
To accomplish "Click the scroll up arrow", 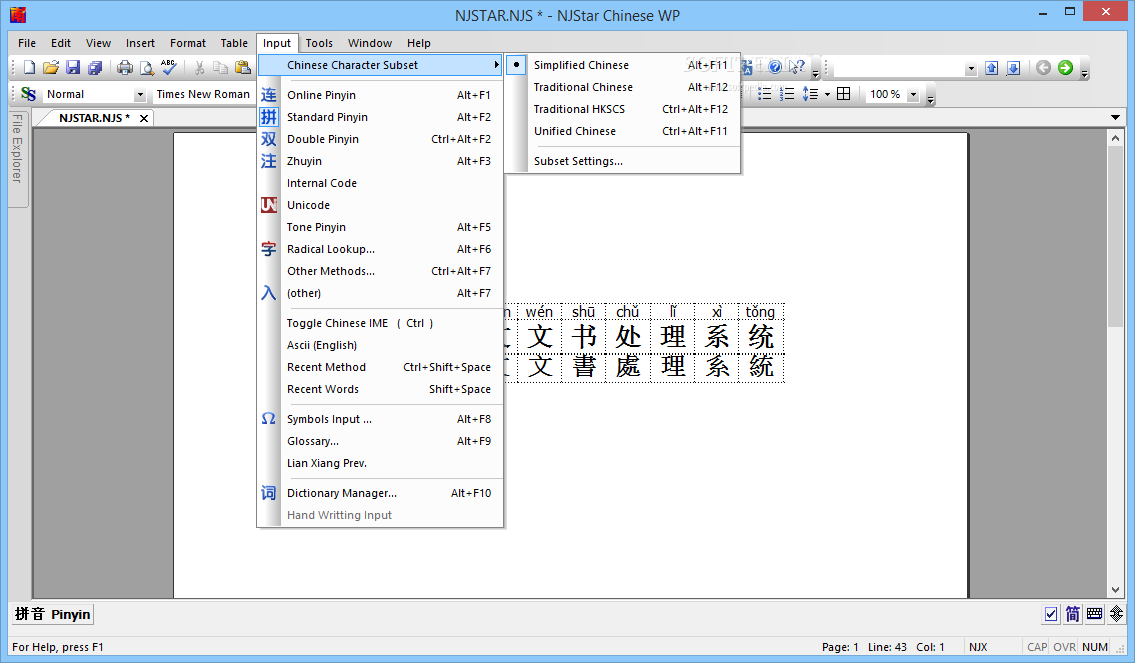I will [x=1115, y=138].
